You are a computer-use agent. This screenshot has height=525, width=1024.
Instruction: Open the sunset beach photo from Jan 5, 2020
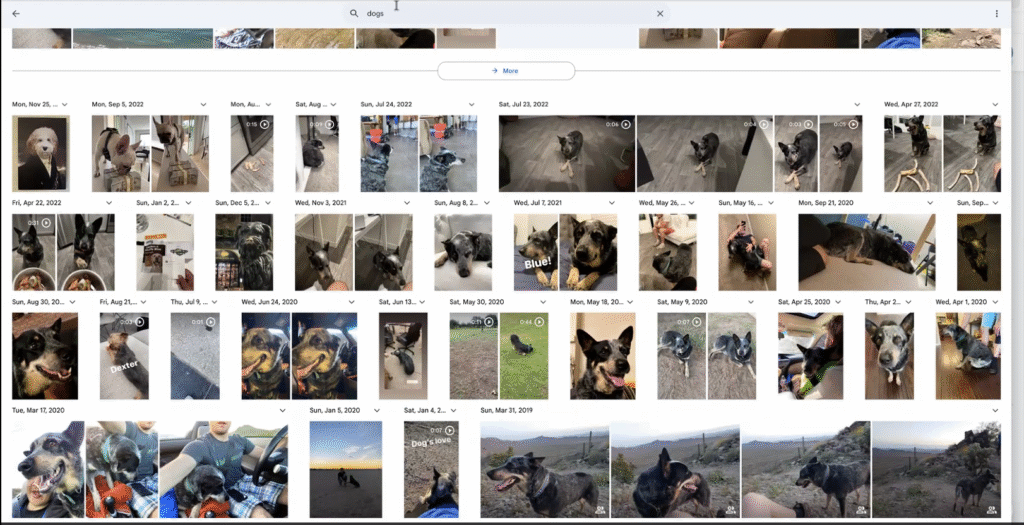point(345,455)
